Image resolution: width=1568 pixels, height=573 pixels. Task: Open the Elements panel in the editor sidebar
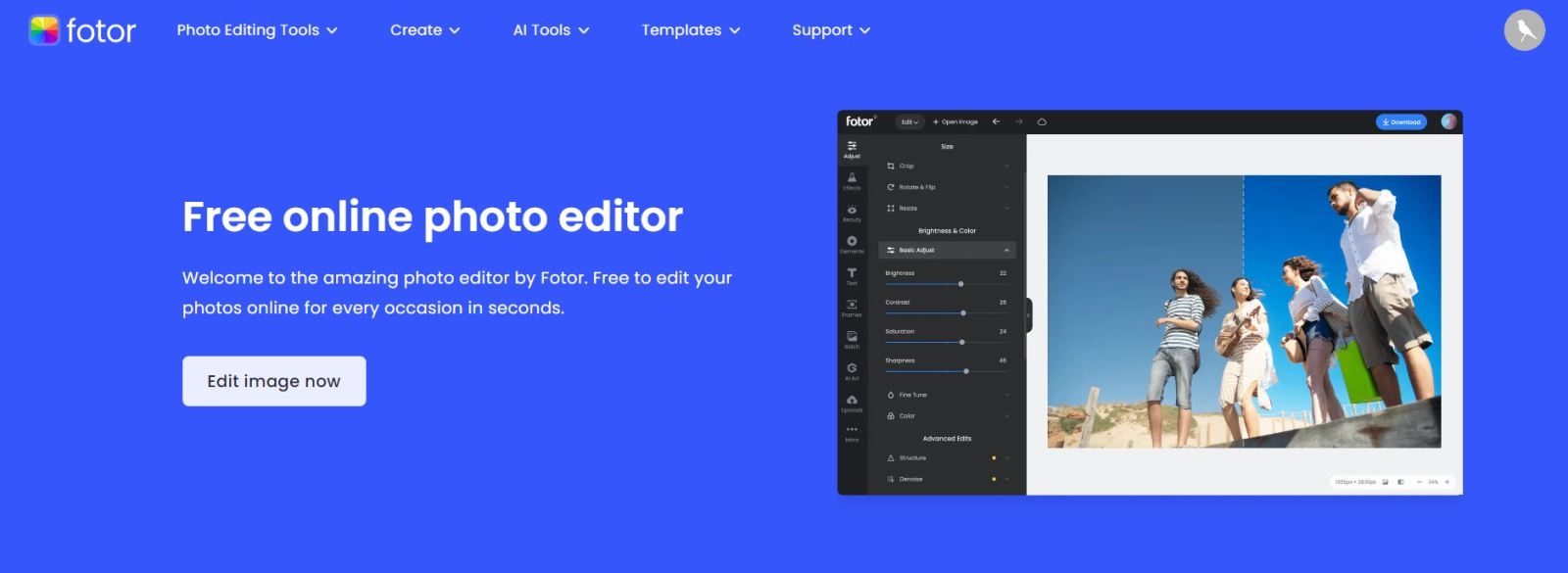[x=852, y=244]
